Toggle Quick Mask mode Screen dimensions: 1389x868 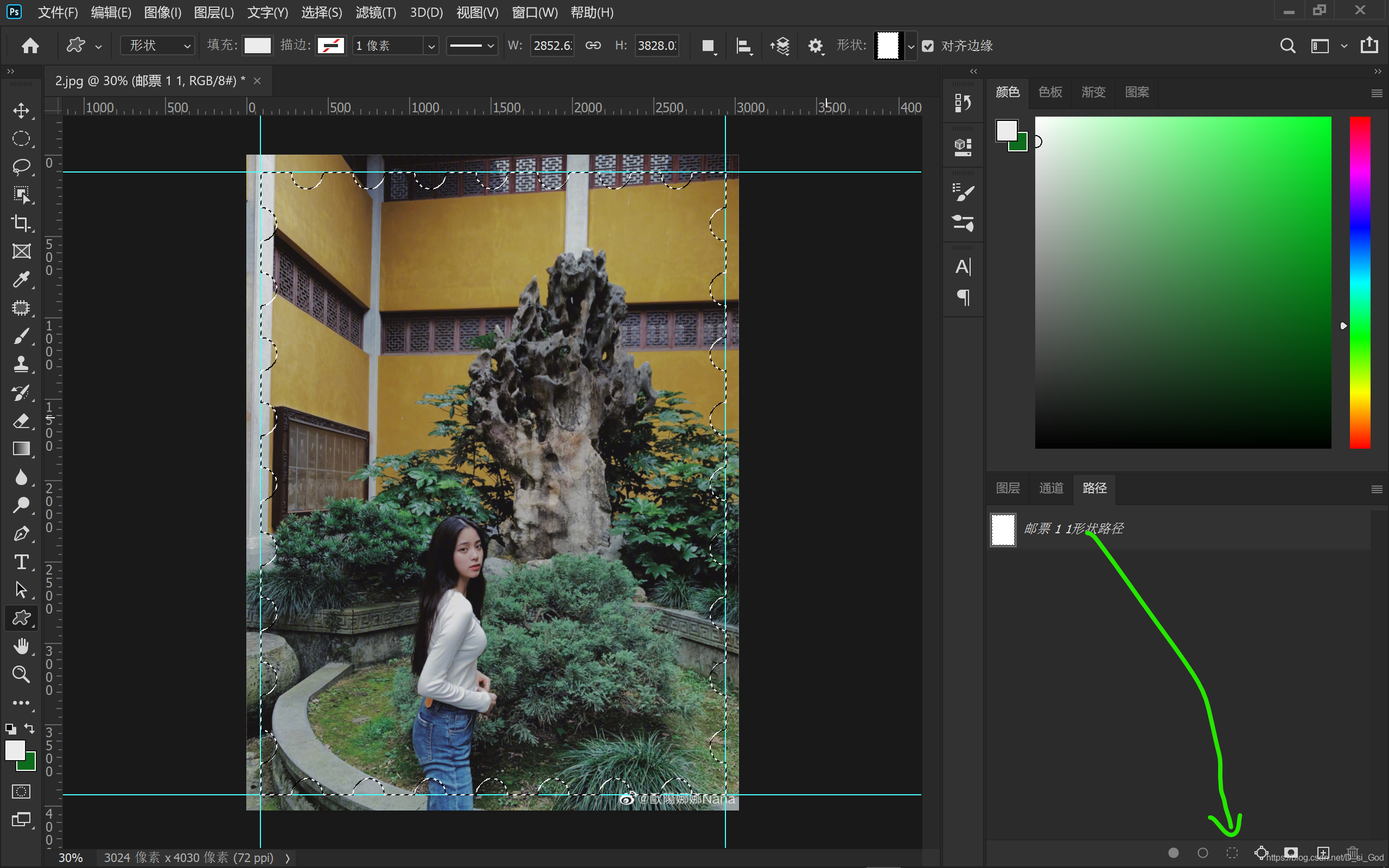click(x=21, y=792)
